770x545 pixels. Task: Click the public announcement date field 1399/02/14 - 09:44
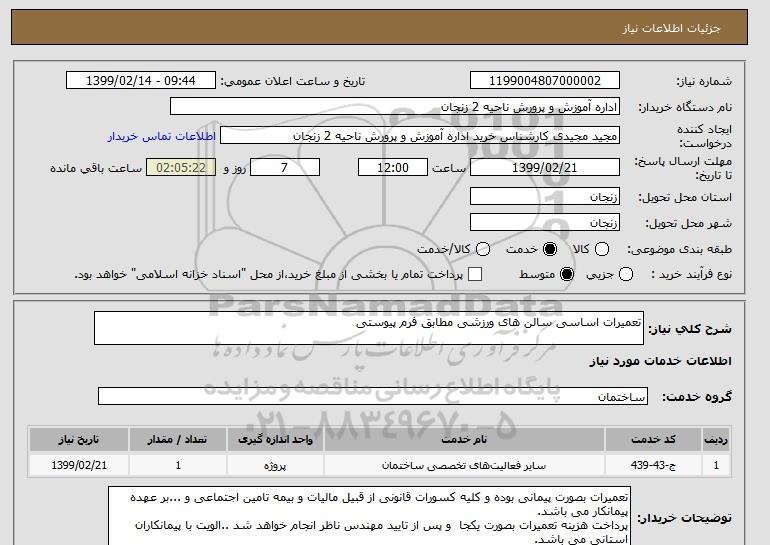point(141,81)
